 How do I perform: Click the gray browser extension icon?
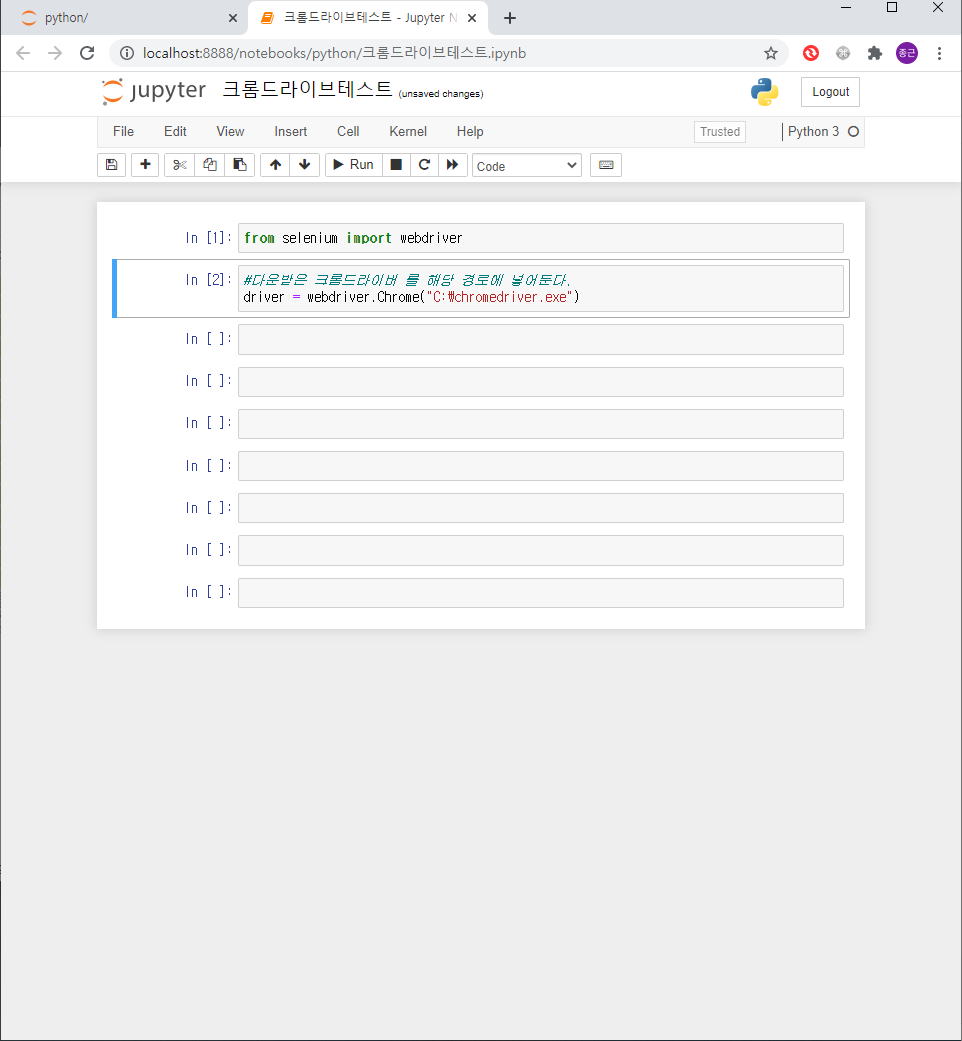[843, 53]
